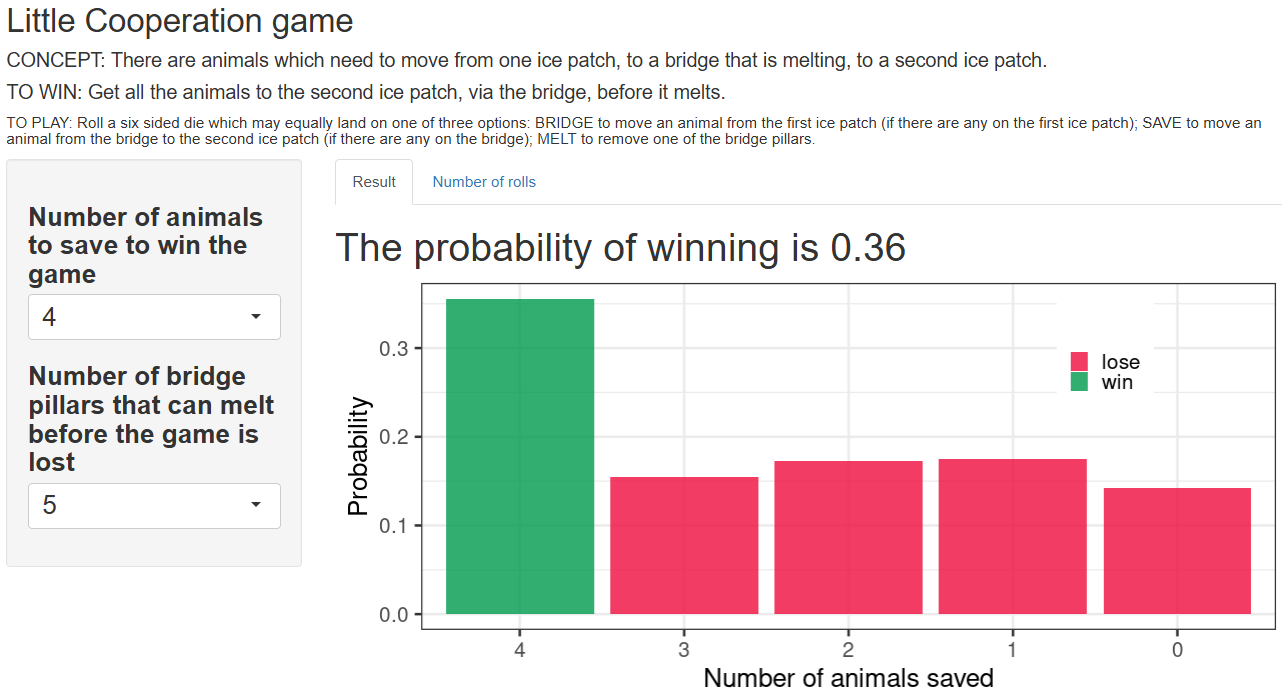Click the probability of winning heading

[620, 248]
